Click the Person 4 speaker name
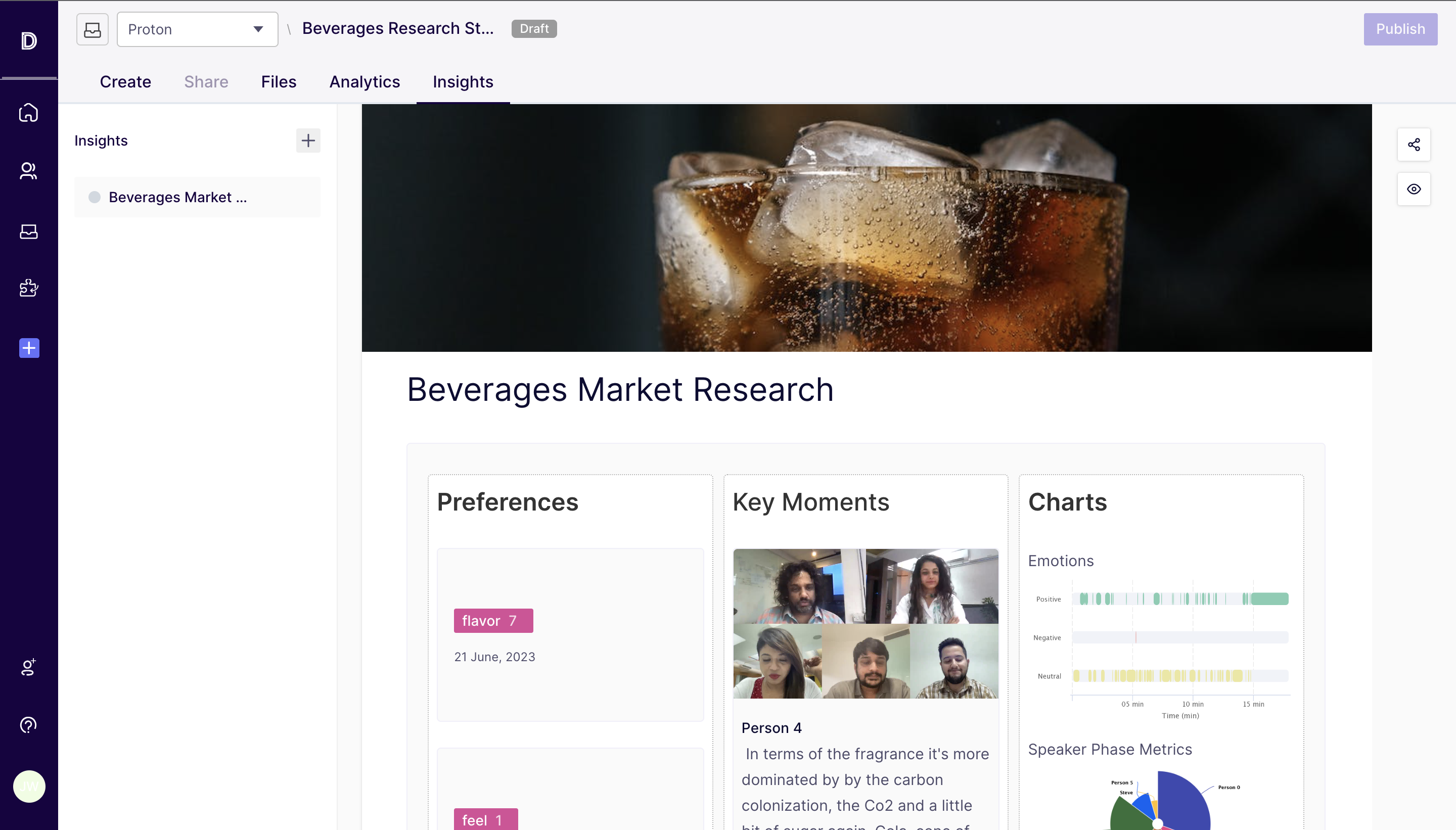 (771, 728)
